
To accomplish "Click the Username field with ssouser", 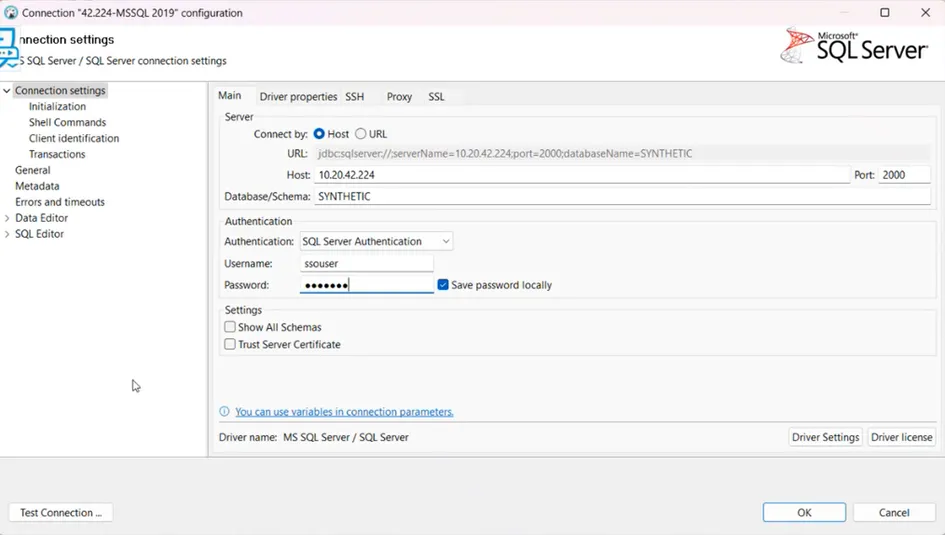I will tap(366, 263).
